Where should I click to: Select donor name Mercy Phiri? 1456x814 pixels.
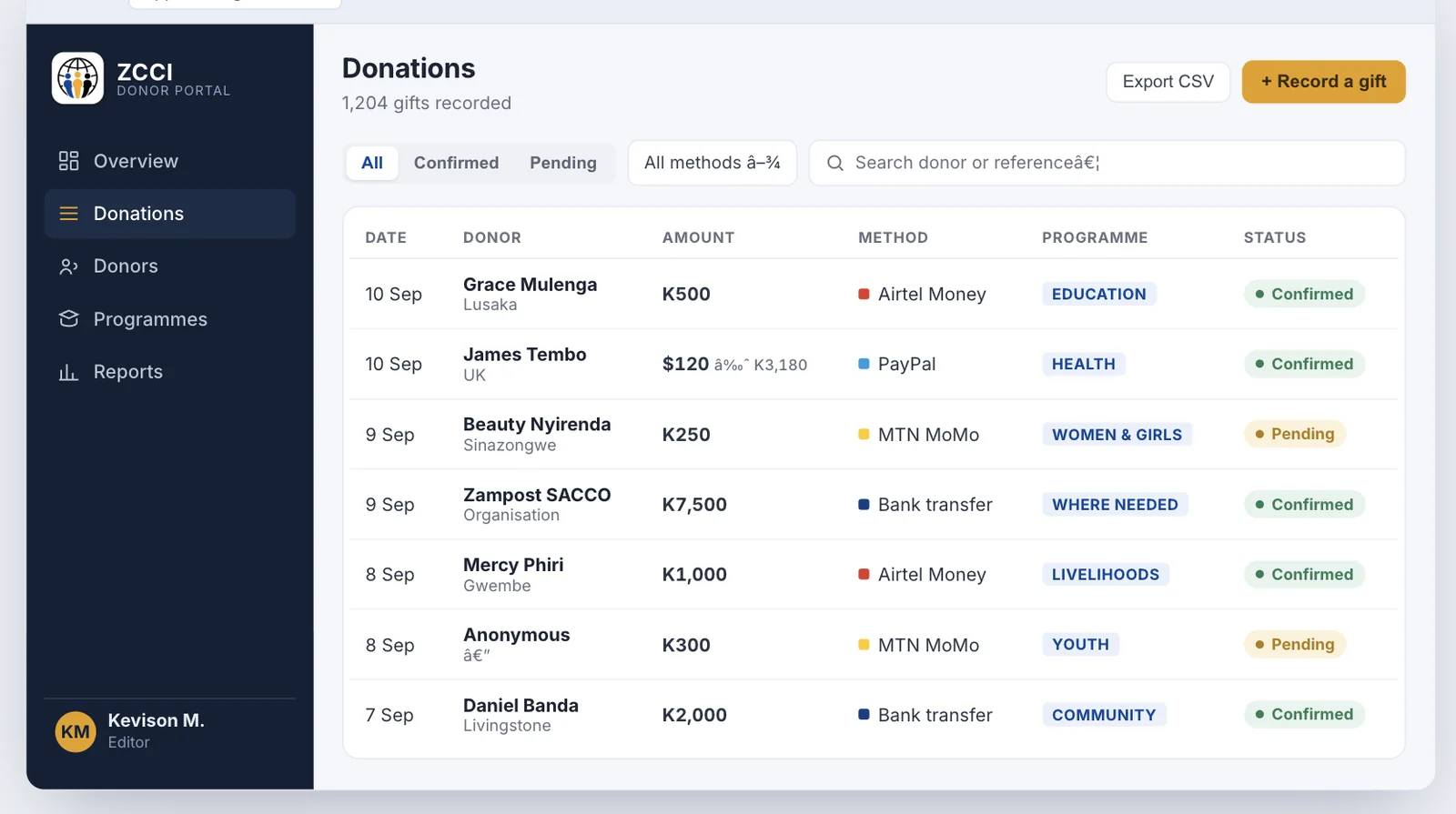click(513, 565)
